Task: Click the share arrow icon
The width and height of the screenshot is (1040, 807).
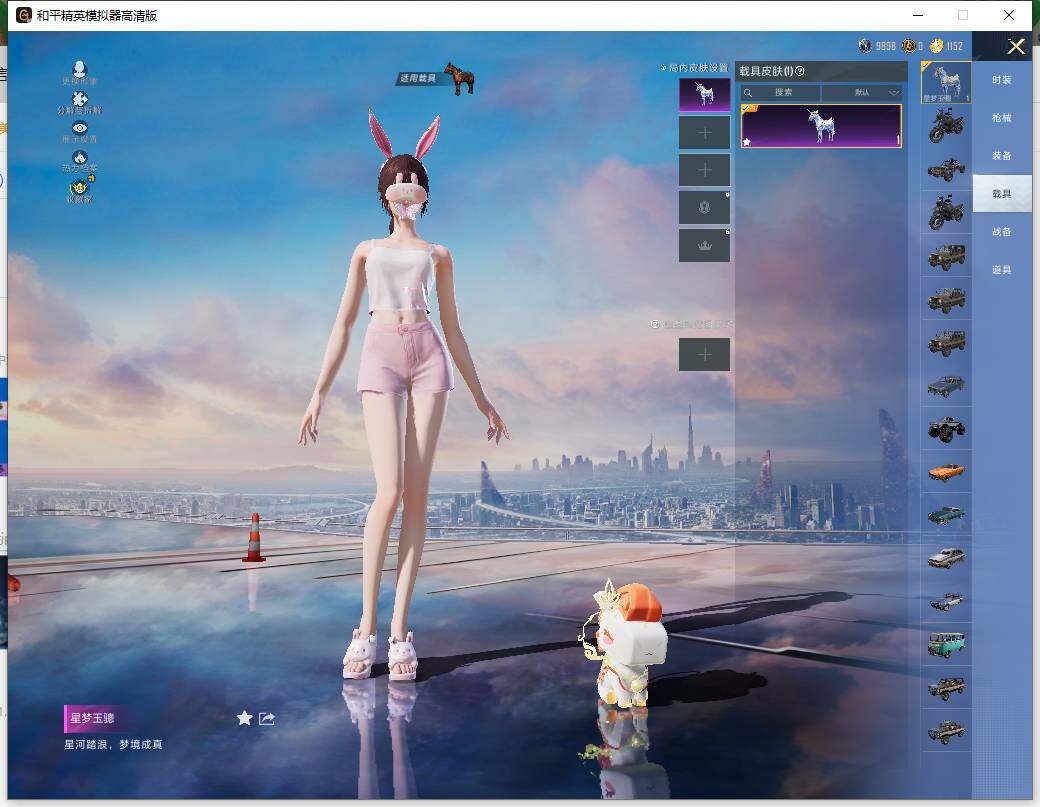Action: tap(267, 718)
